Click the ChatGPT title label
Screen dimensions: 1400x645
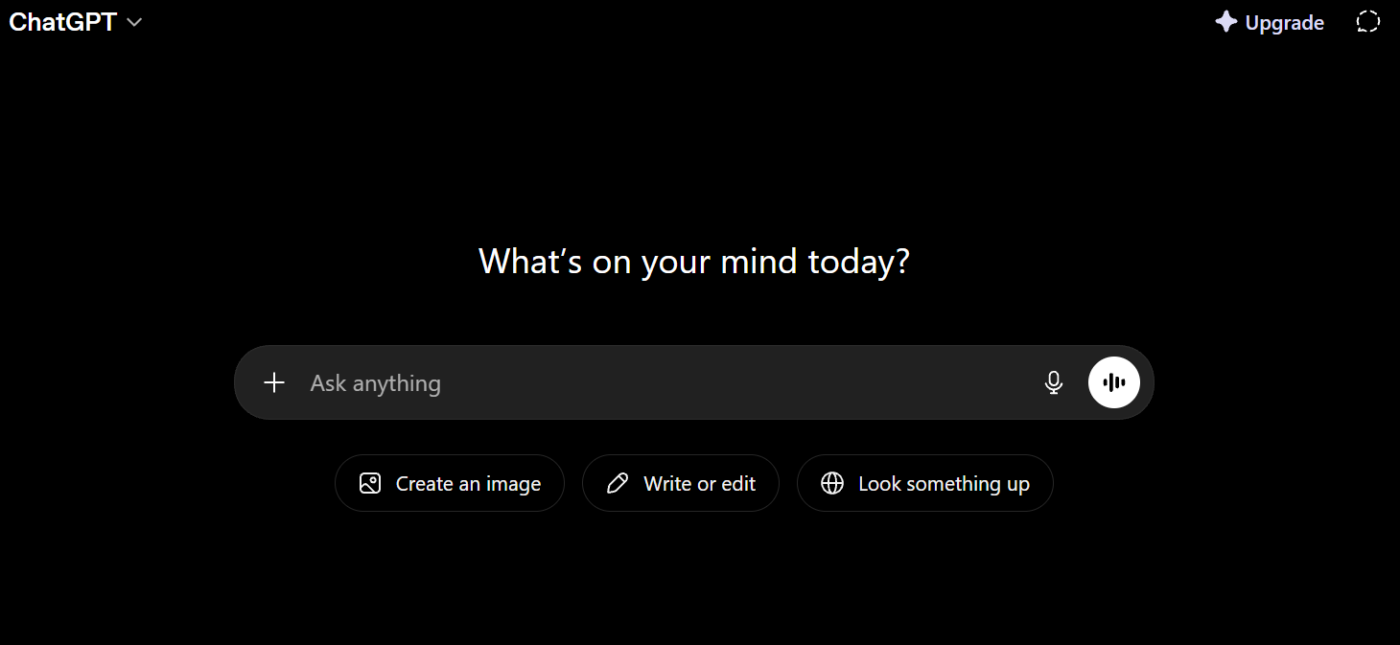point(63,22)
